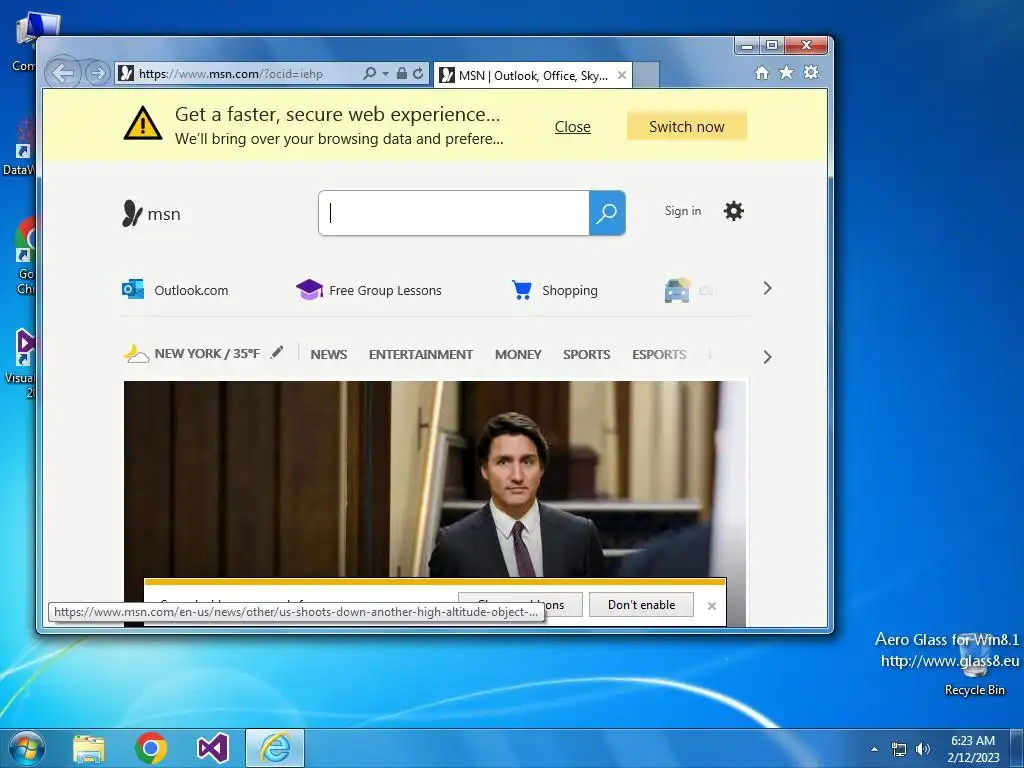The width and height of the screenshot is (1024, 768).
Task: Open the ENTERTAINMENT category
Action: coord(421,355)
